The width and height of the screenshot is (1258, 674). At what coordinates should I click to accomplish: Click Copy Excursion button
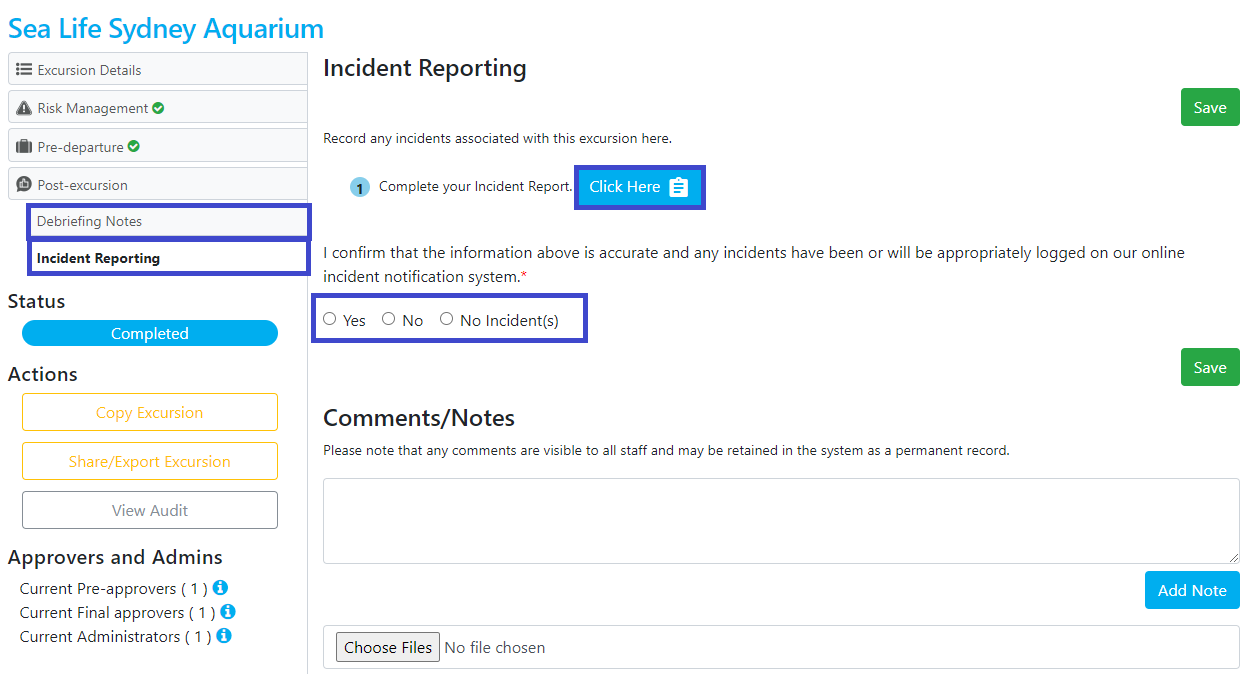point(150,412)
